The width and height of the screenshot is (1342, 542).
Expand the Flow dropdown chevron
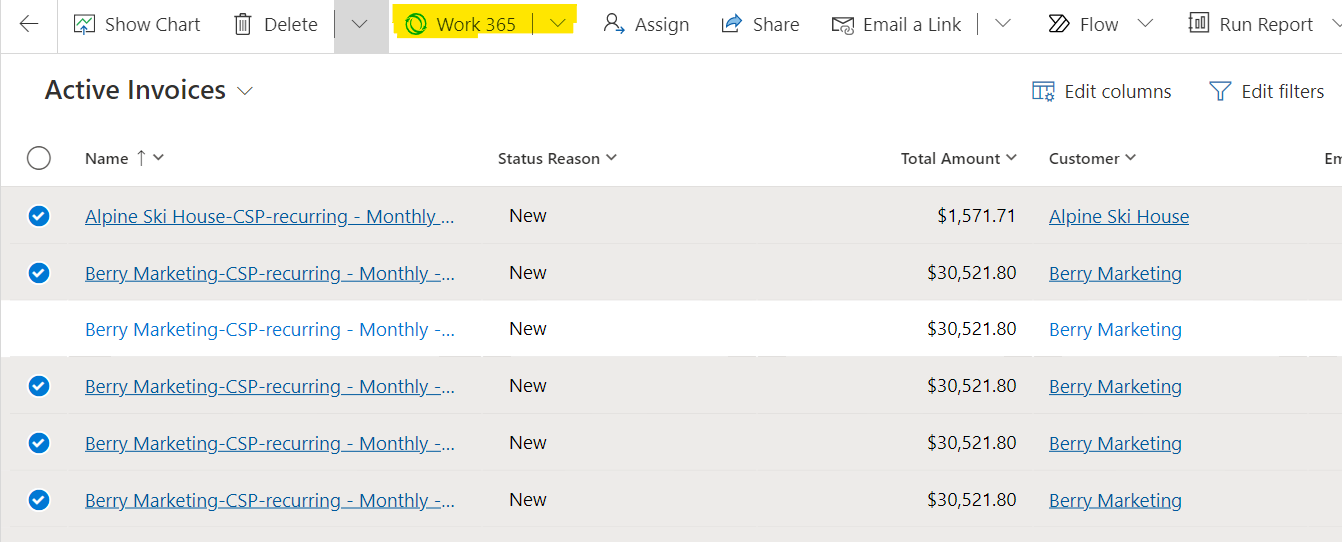click(1146, 24)
